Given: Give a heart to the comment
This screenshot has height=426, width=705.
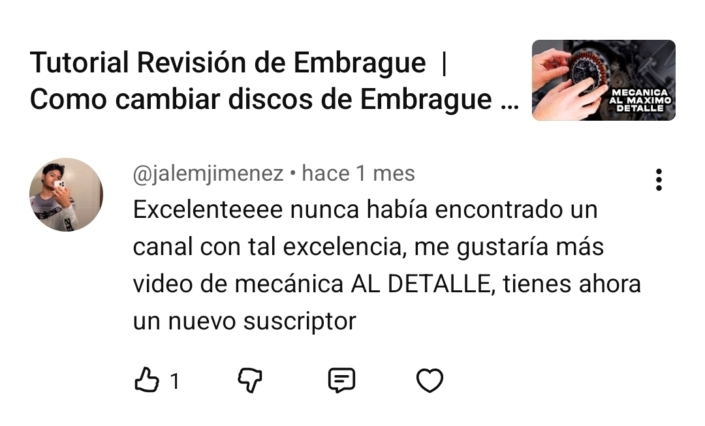Looking at the screenshot, I should pos(430,381).
